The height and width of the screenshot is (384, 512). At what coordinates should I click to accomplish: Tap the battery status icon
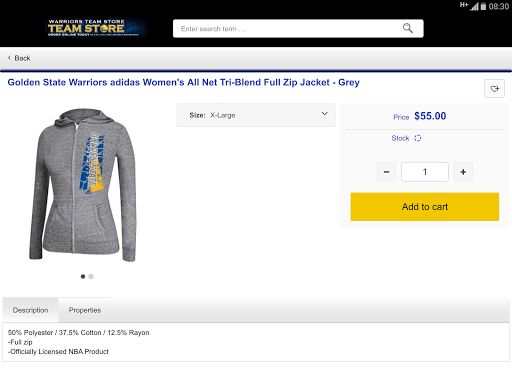[x=483, y=6]
